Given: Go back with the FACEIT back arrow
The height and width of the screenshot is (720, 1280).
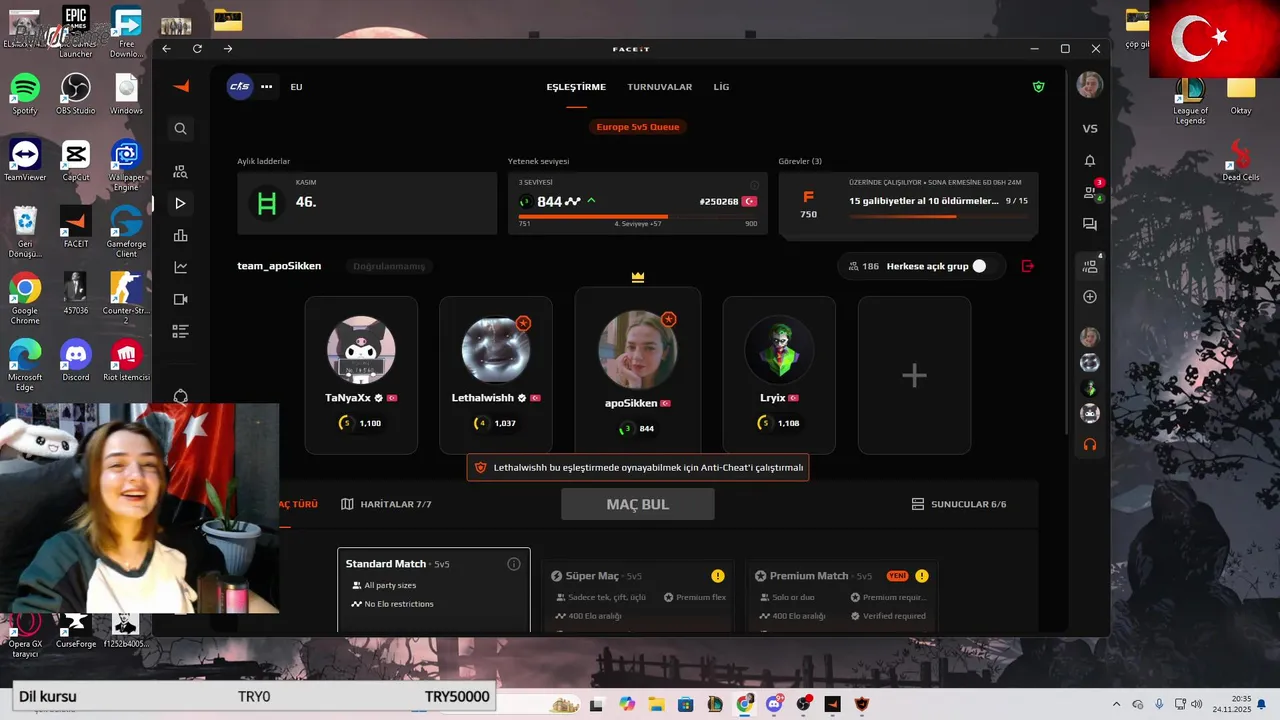Looking at the screenshot, I should [166, 48].
